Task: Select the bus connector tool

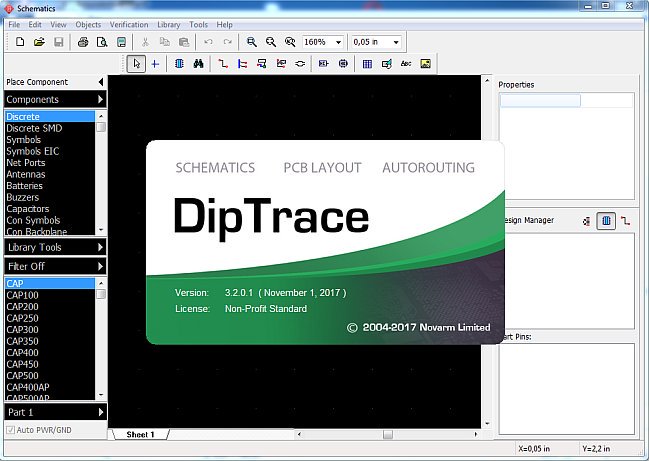Action: click(262, 64)
